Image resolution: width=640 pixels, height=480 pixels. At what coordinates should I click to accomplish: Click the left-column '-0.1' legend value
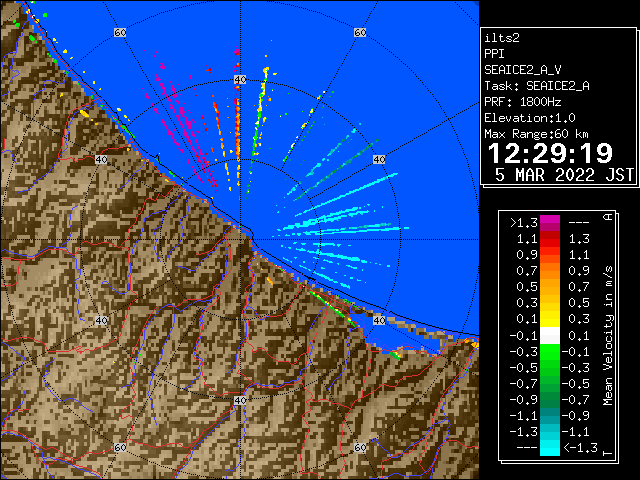(x=524, y=336)
